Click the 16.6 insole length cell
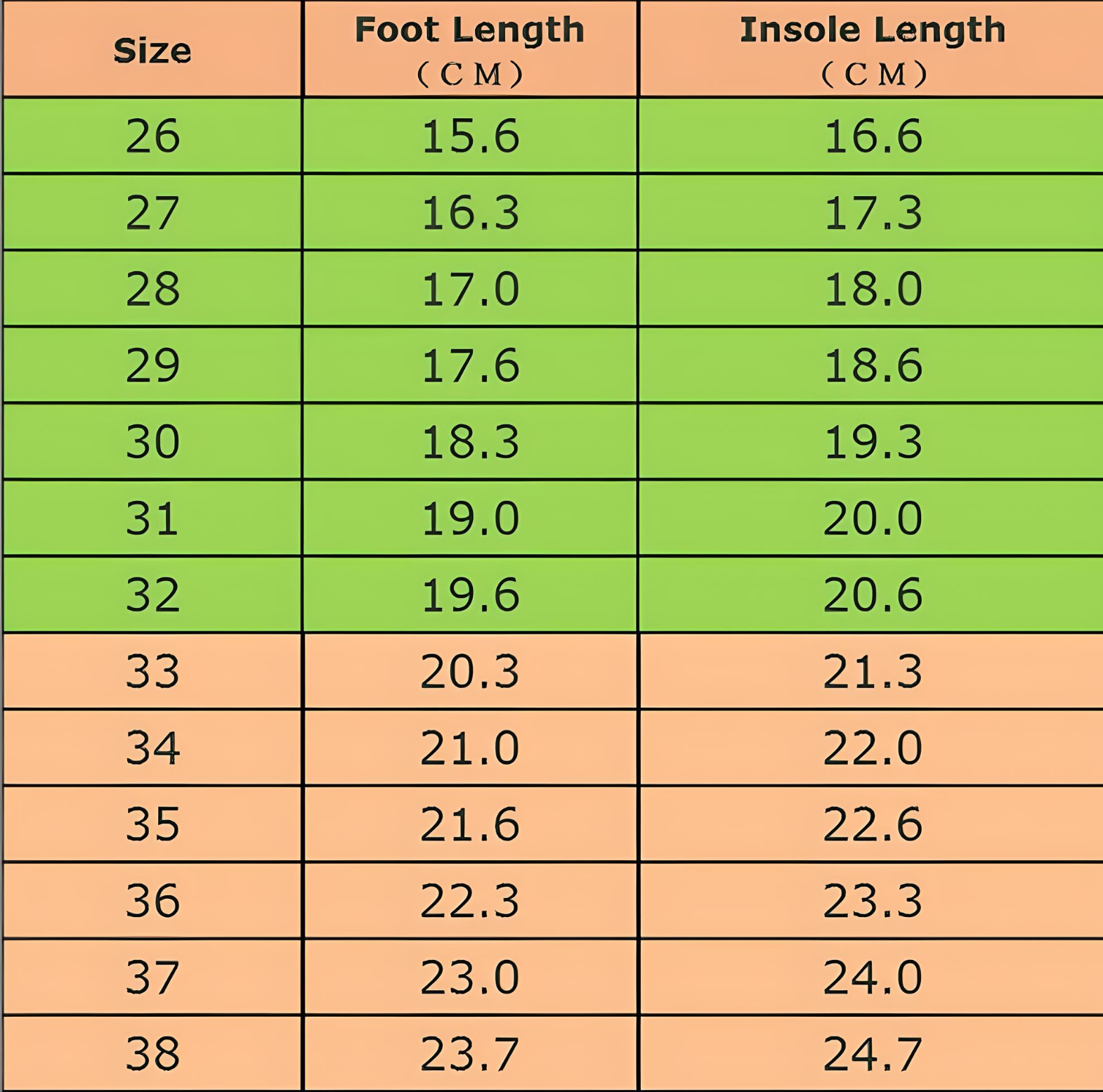This screenshot has width=1103, height=1092. pyautogui.click(x=872, y=136)
